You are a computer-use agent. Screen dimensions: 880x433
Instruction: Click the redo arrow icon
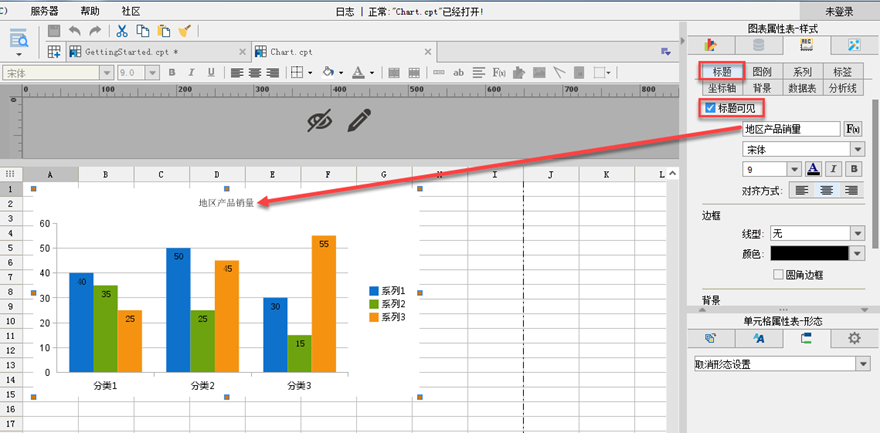(x=95, y=31)
